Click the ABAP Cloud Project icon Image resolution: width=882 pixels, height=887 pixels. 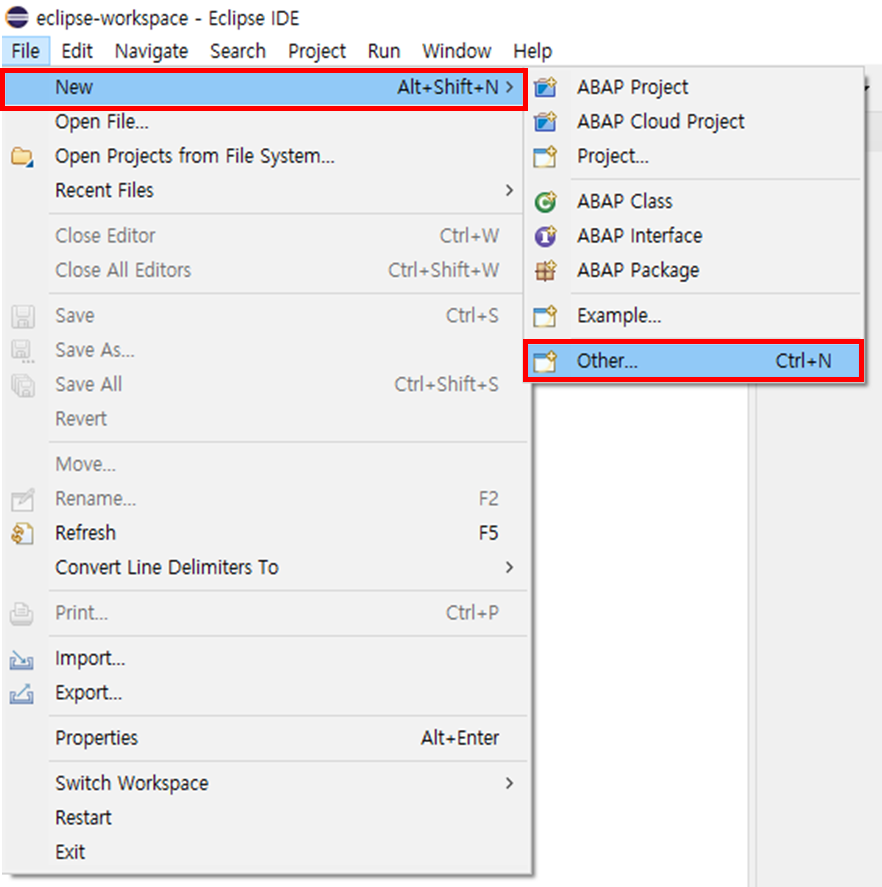(x=545, y=122)
